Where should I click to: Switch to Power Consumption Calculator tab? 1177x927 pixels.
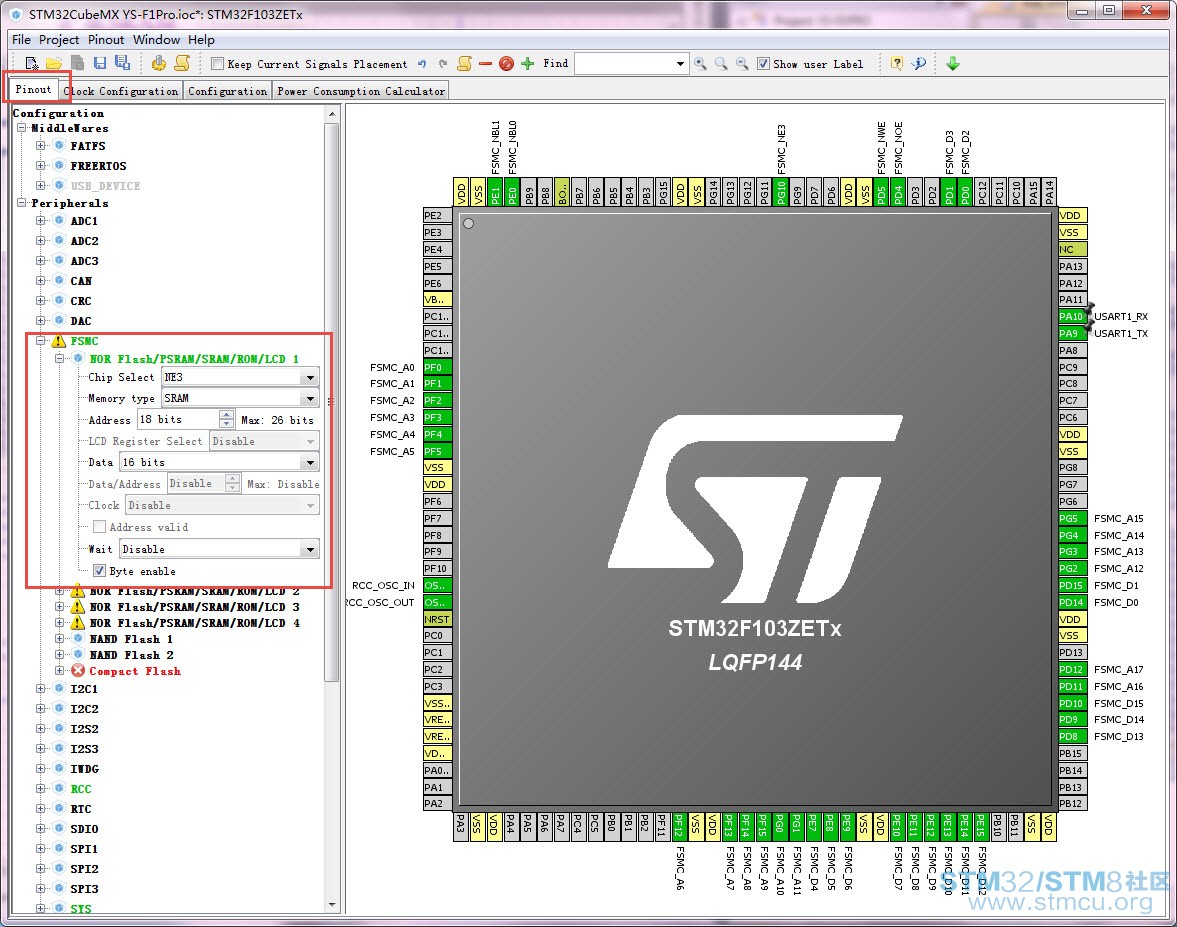361,92
